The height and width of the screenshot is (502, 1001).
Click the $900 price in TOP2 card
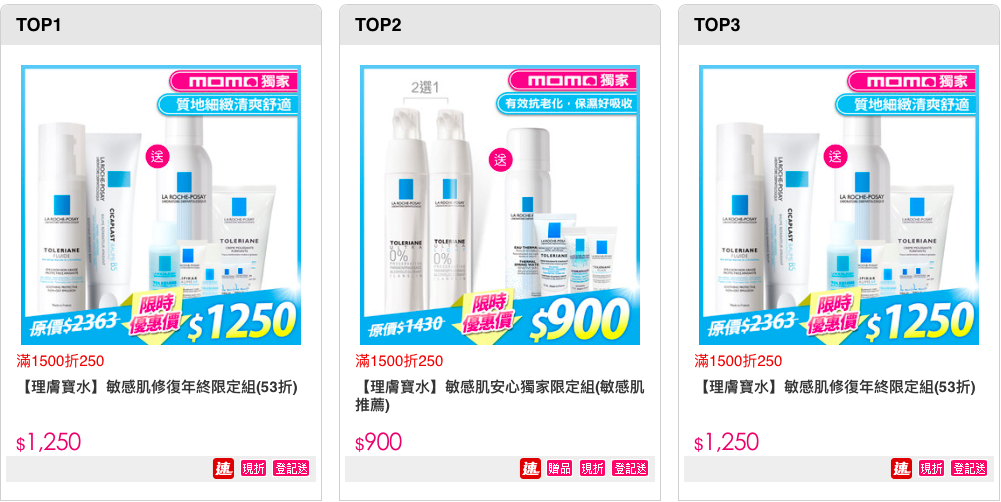[379, 442]
